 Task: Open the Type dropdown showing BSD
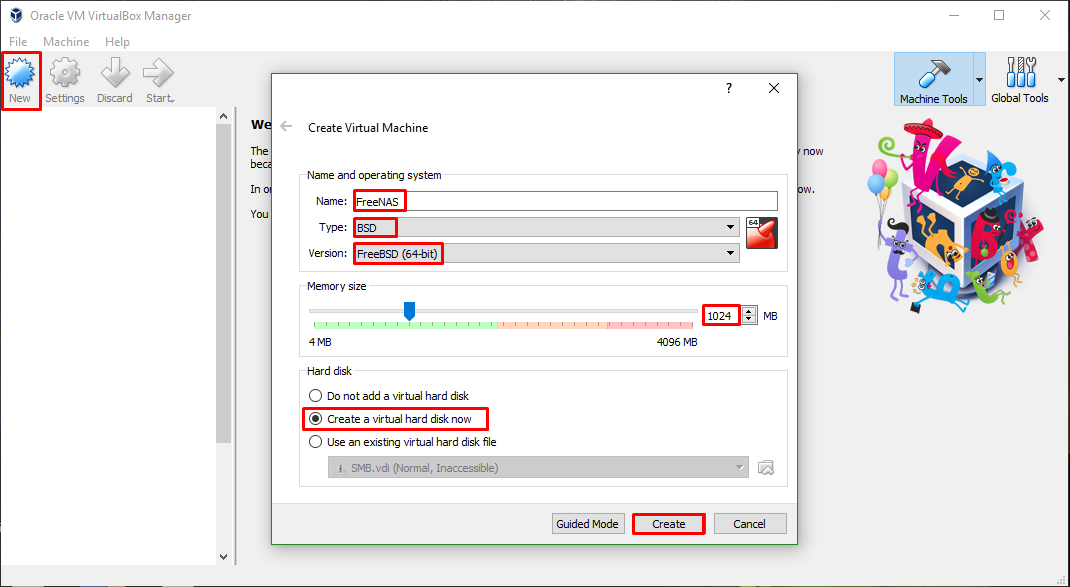pyautogui.click(x=547, y=227)
